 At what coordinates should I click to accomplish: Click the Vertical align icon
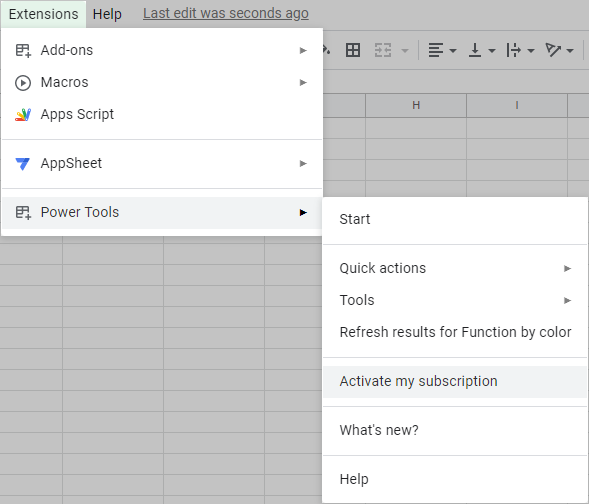click(475, 50)
